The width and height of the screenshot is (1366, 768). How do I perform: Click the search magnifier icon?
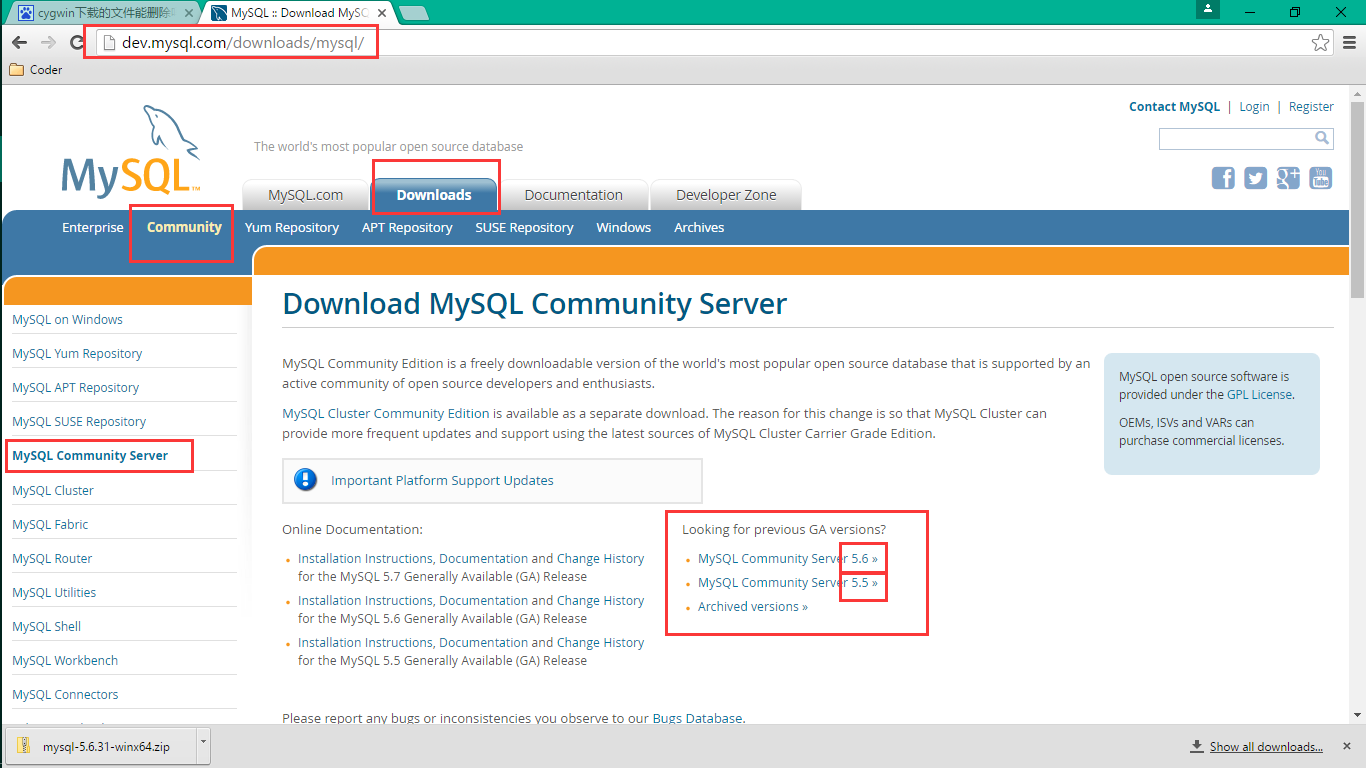[1322, 138]
